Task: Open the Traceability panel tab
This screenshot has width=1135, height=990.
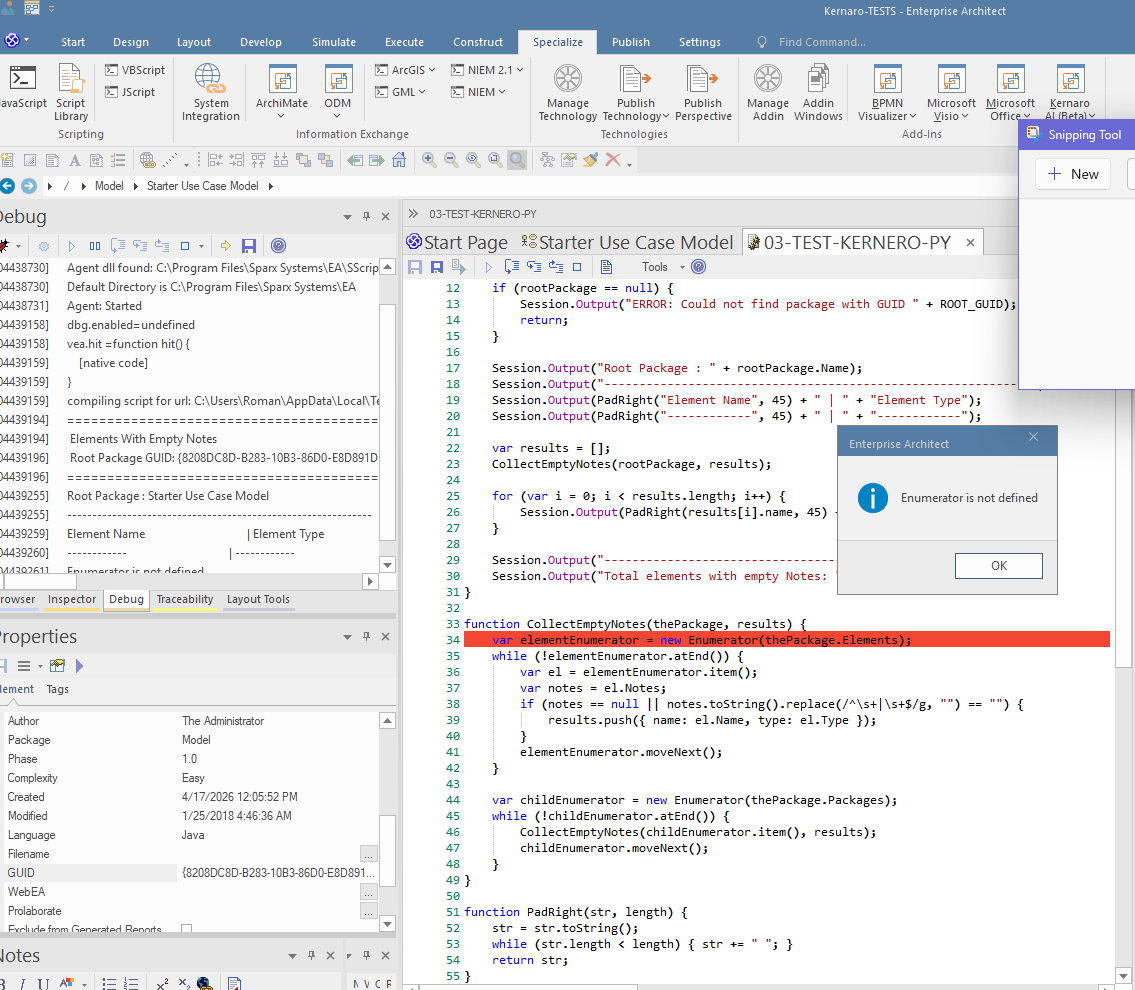Action: click(185, 599)
